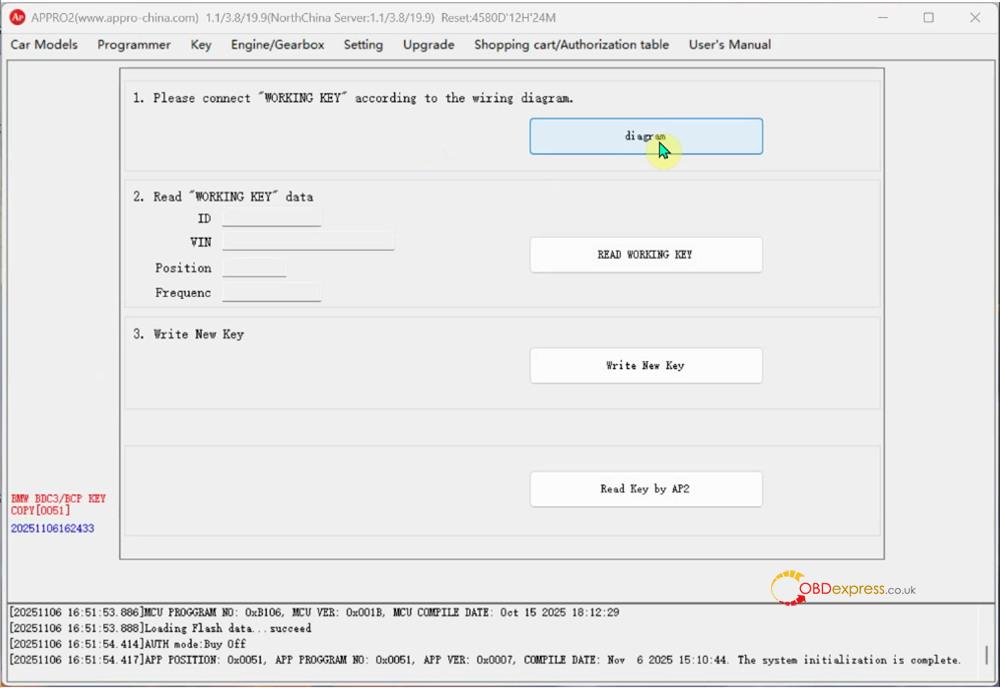Image resolution: width=1000 pixels, height=688 pixels.
Task: Open the Setting menu
Action: click(x=363, y=45)
